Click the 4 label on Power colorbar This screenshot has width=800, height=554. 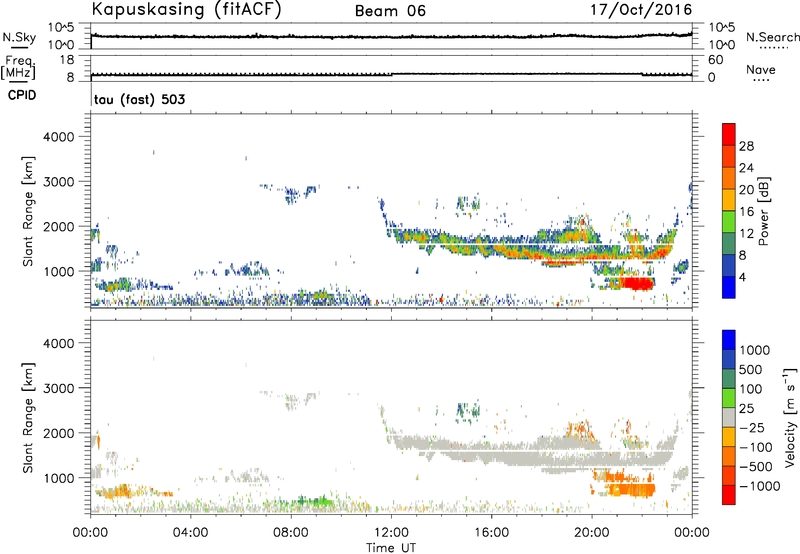(x=742, y=277)
